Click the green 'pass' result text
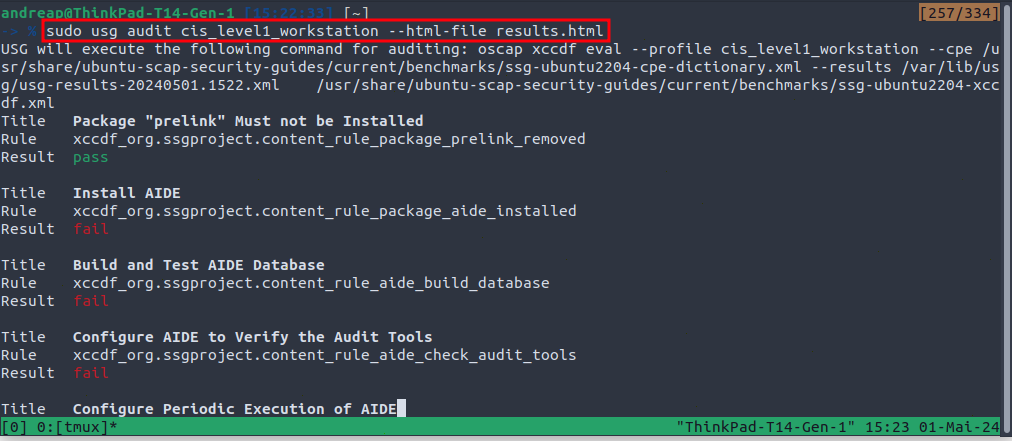 90,157
